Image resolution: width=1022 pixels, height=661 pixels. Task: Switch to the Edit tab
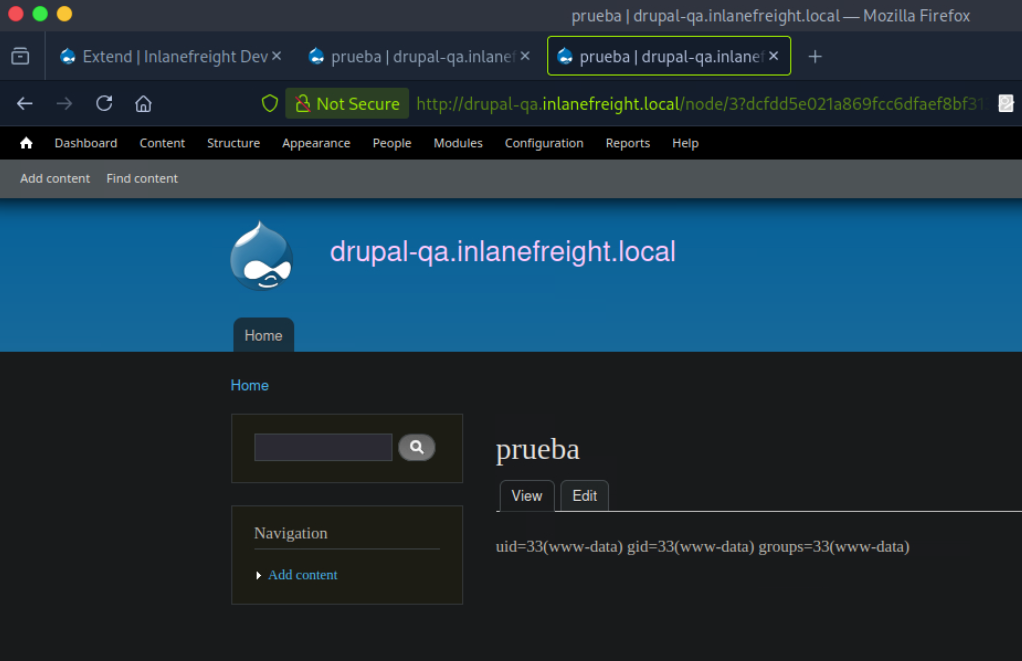click(x=584, y=496)
